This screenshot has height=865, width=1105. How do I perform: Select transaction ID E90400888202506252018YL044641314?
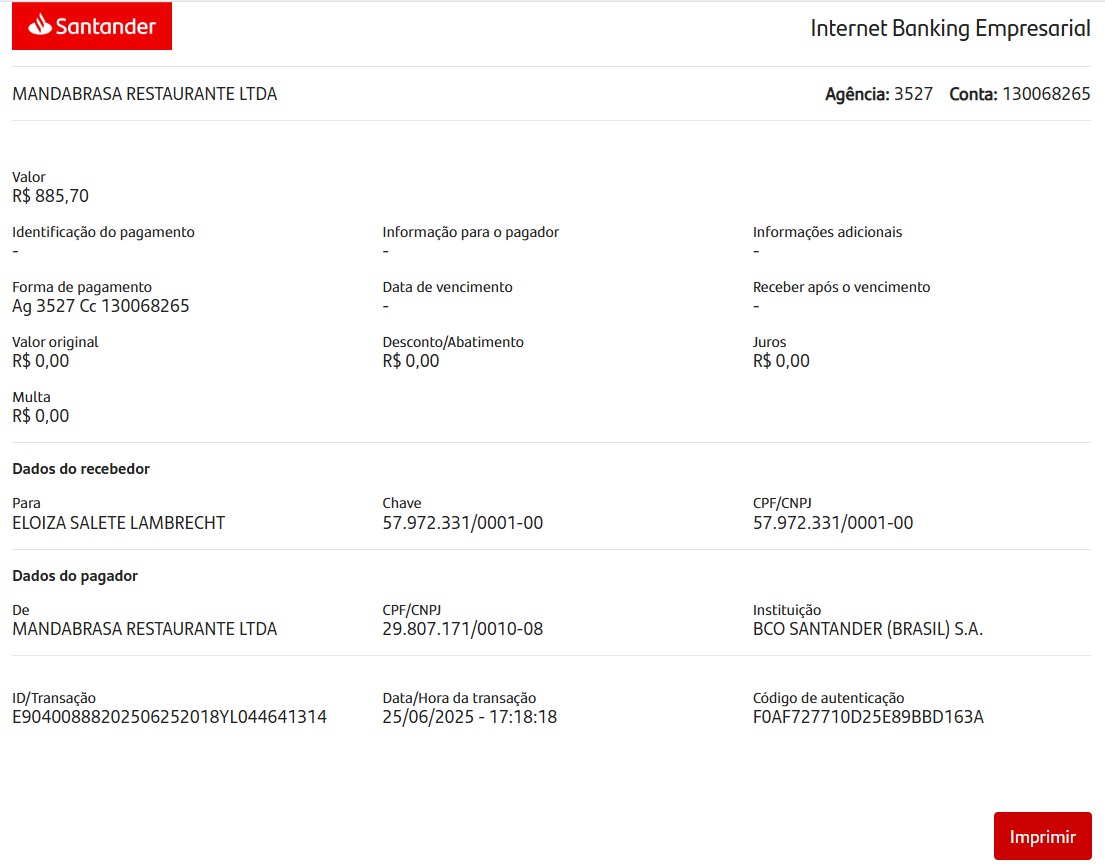point(170,717)
